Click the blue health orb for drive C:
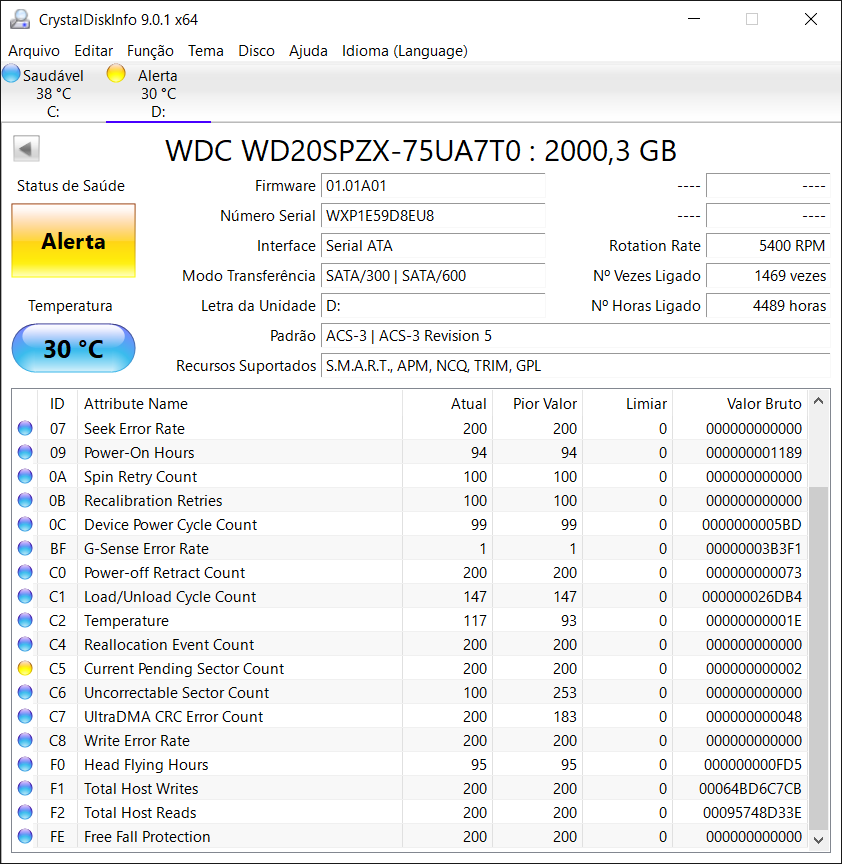842x864 pixels. (11, 73)
